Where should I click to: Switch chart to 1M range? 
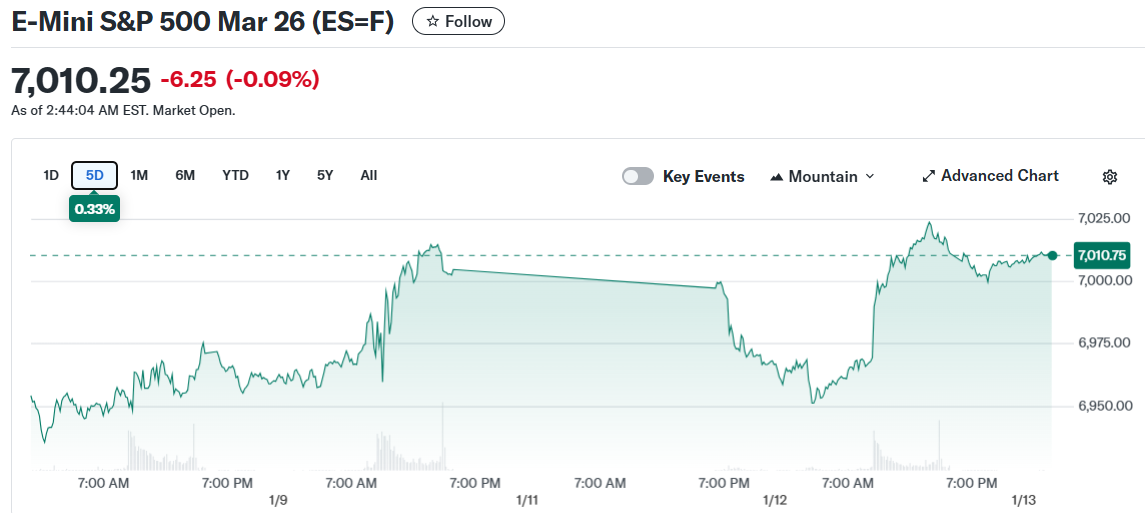click(x=139, y=175)
